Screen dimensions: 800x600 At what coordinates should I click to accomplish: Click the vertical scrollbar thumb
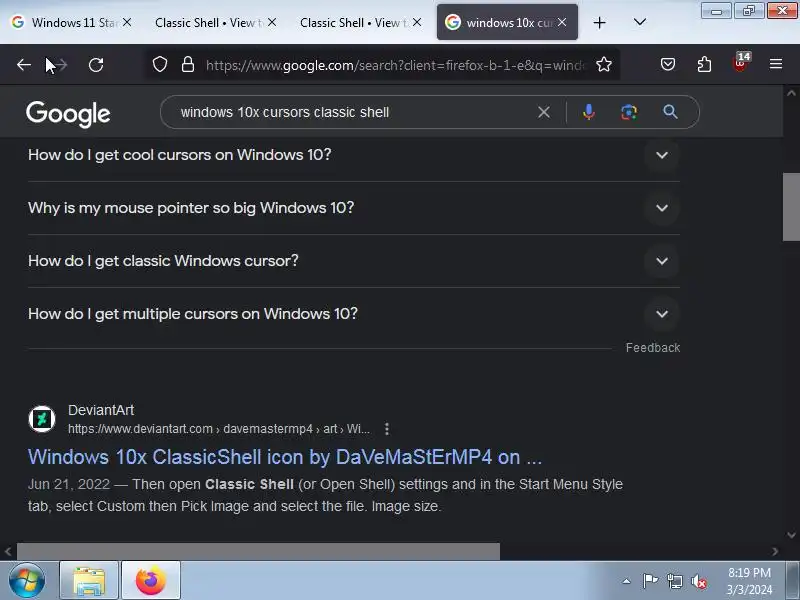click(791, 207)
